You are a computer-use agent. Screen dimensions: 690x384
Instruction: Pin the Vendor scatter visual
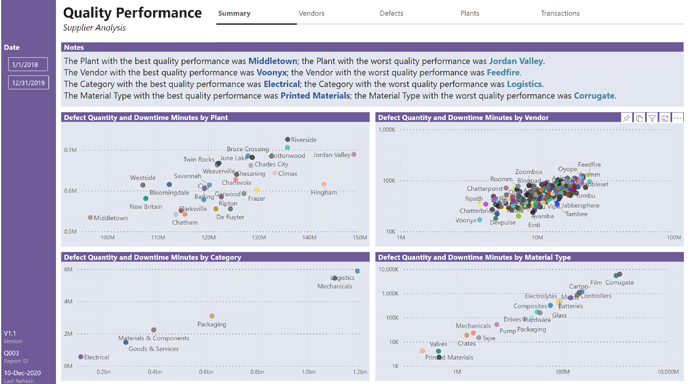pos(627,118)
